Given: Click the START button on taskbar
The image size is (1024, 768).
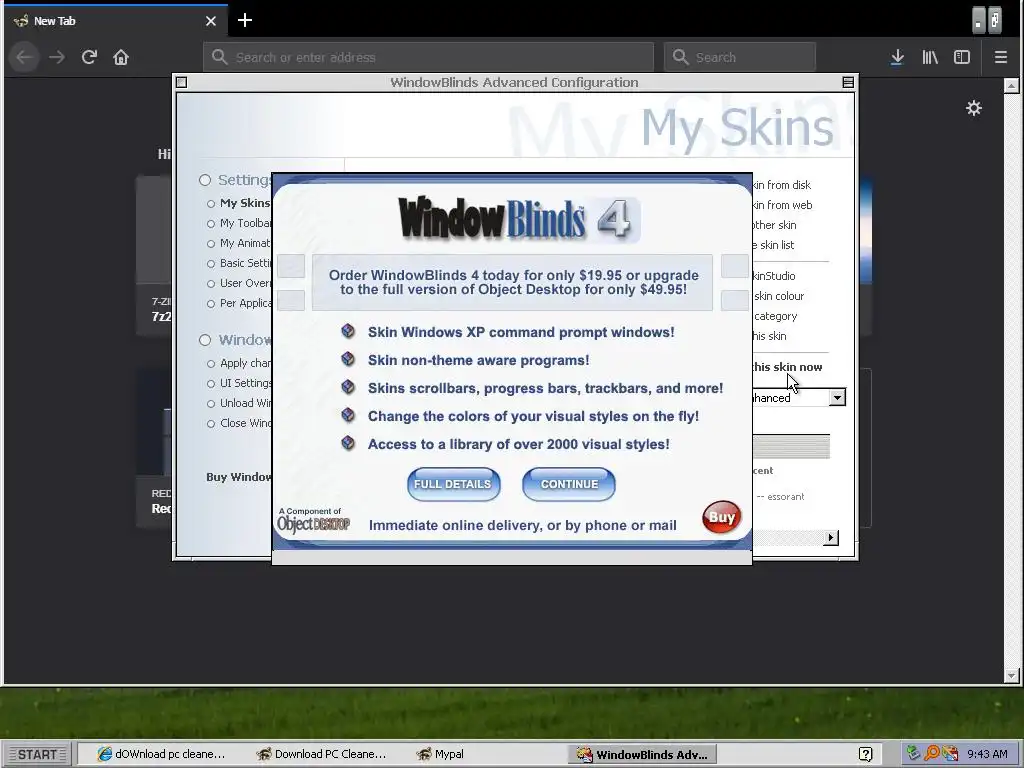Looking at the screenshot, I should point(37,754).
